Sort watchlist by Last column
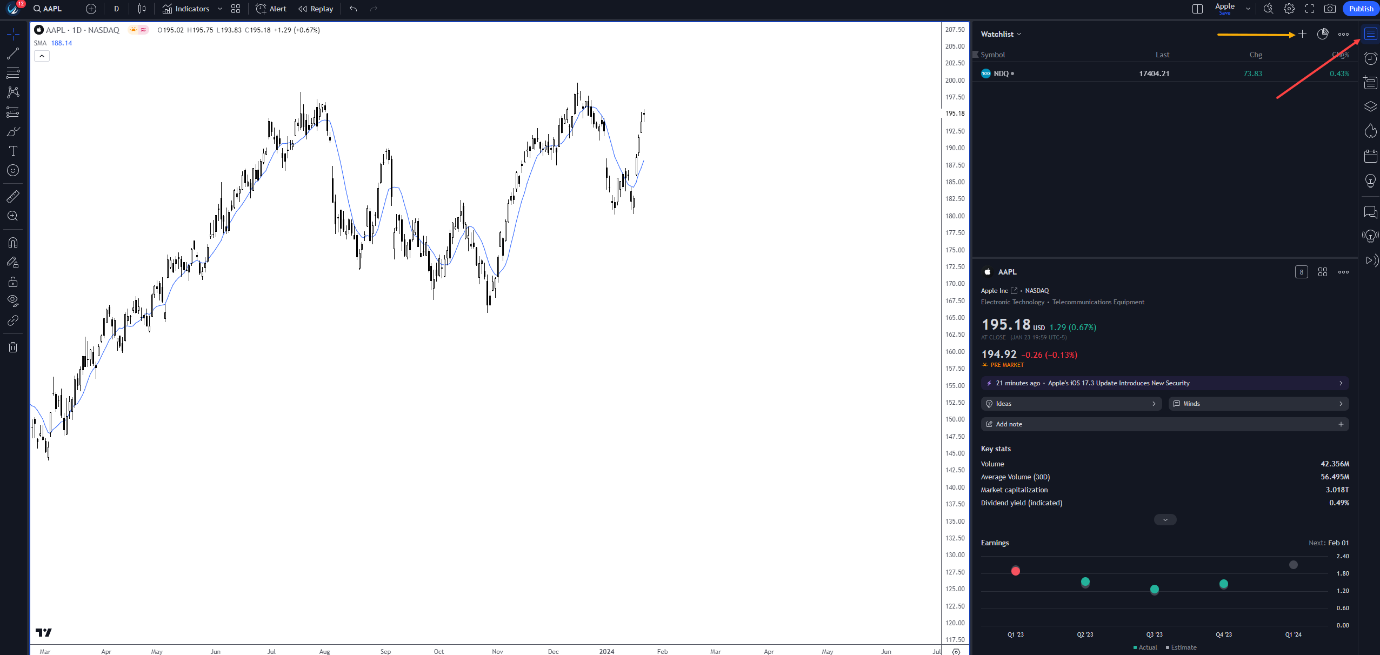Image resolution: width=1380 pixels, height=655 pixels. [x=1162, y=54]
